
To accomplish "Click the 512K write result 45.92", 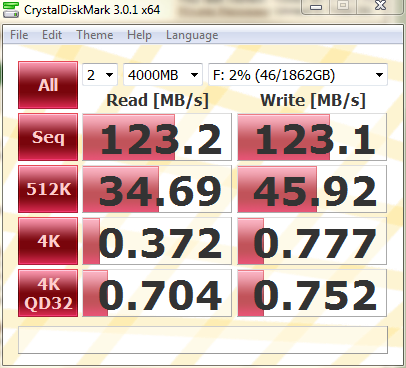I will point(312,189).
